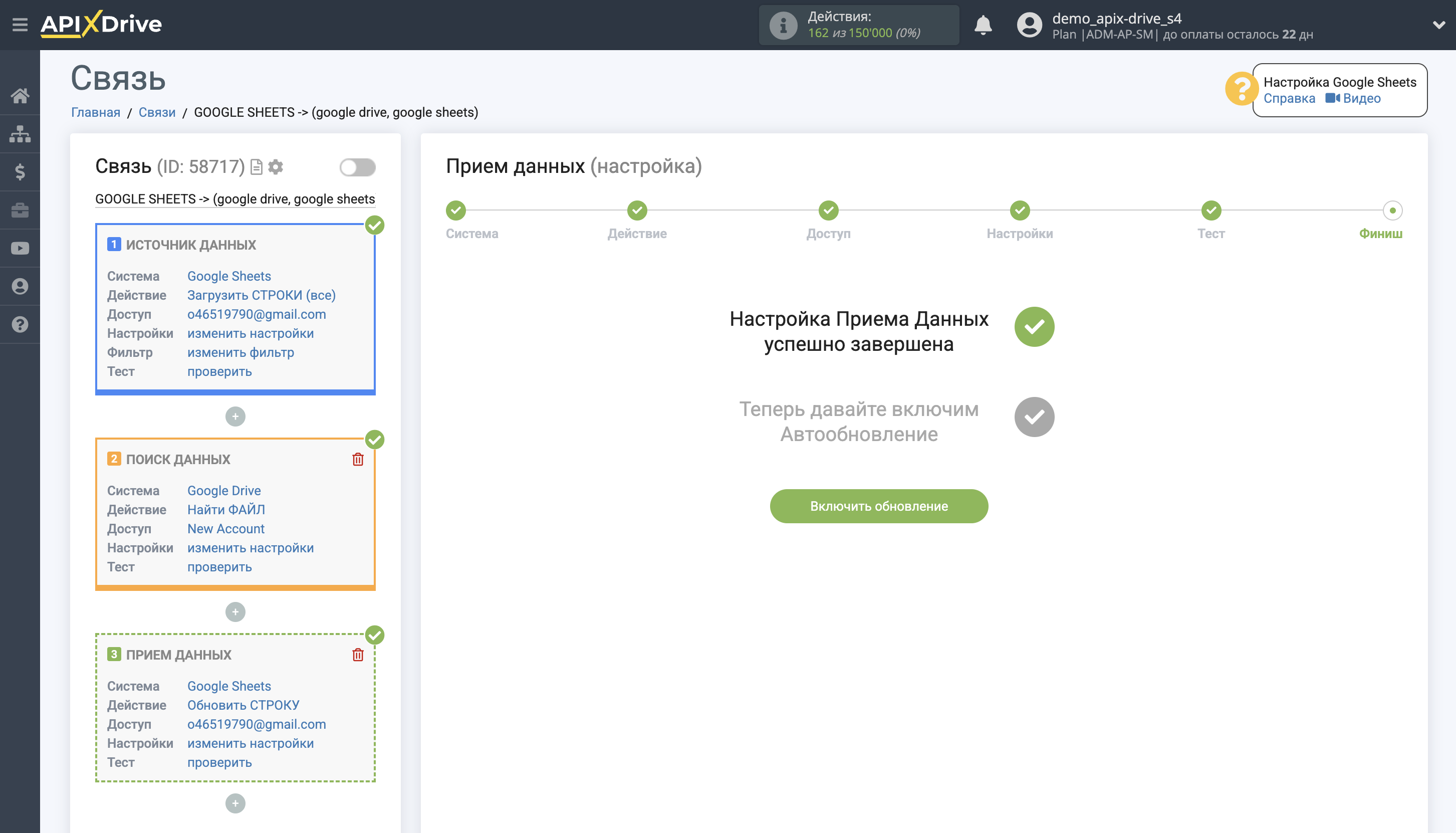This screenshot has height=833, width=1456.
Task: Open Загрузить СТРОКИ (все) action
Action: coord(262,295)
